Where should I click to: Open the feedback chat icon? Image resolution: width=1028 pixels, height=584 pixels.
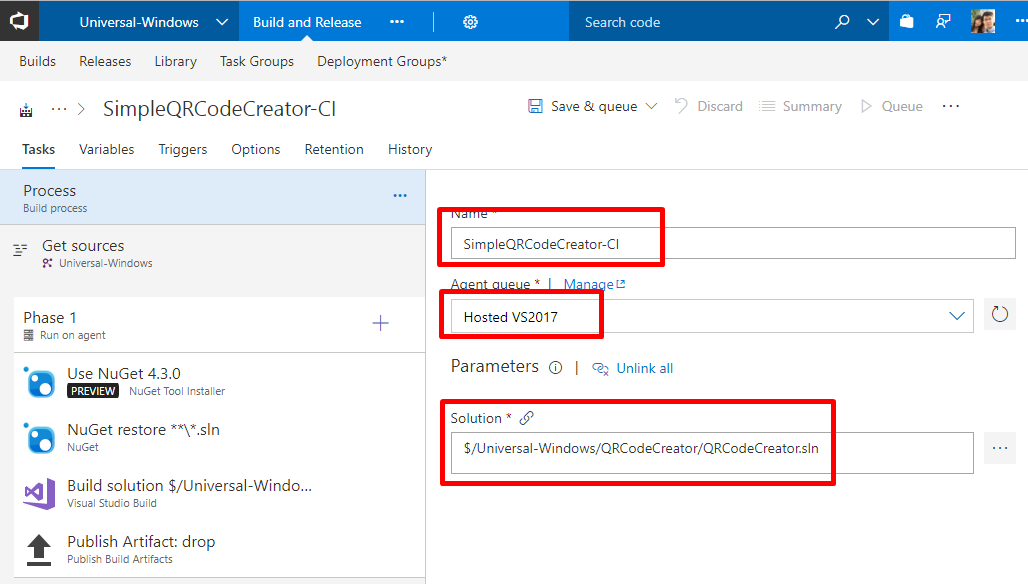(x=943, y=22)
